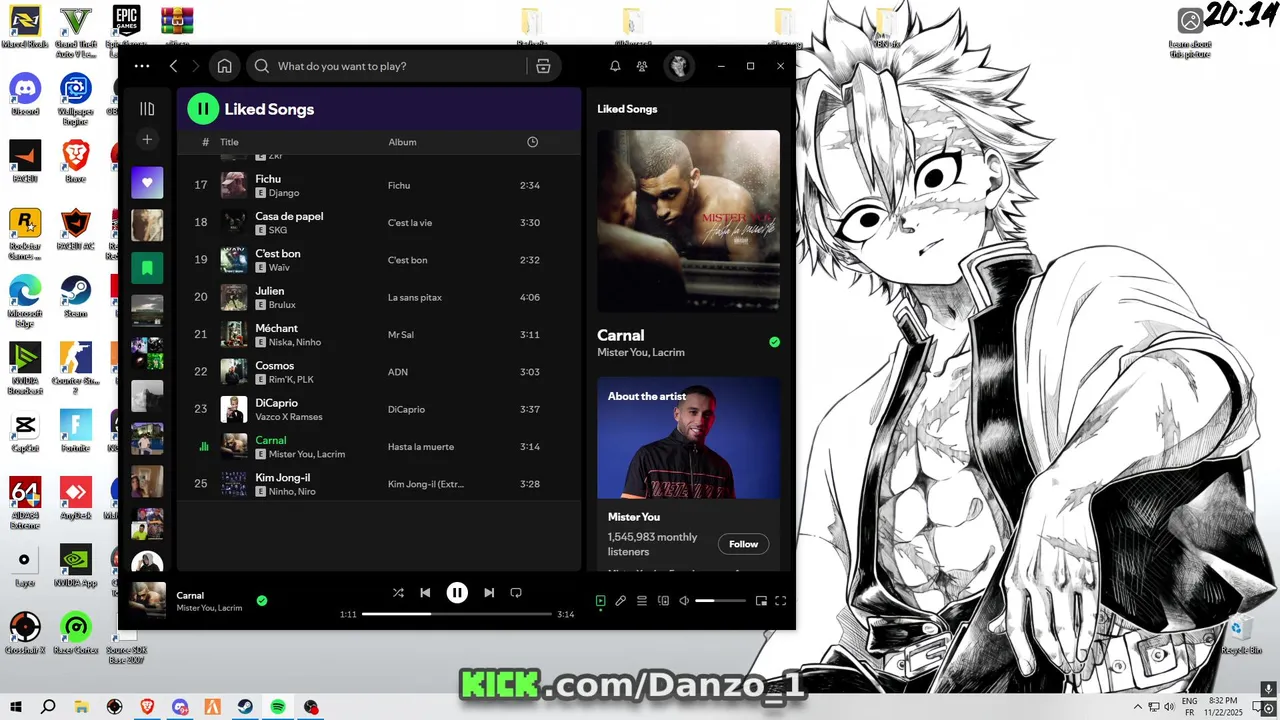
Task: Open the green bookmark Your Episodes tile
Action: point(147,267)
